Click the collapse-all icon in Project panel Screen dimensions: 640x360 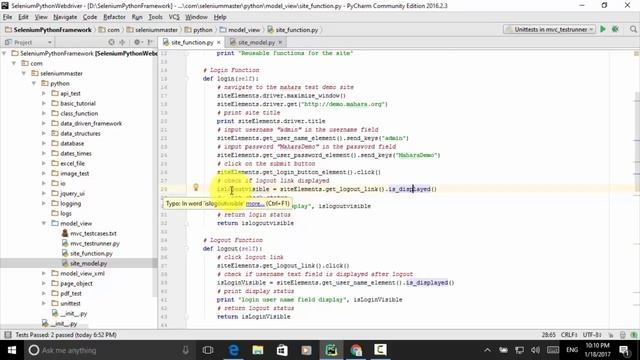122,42
